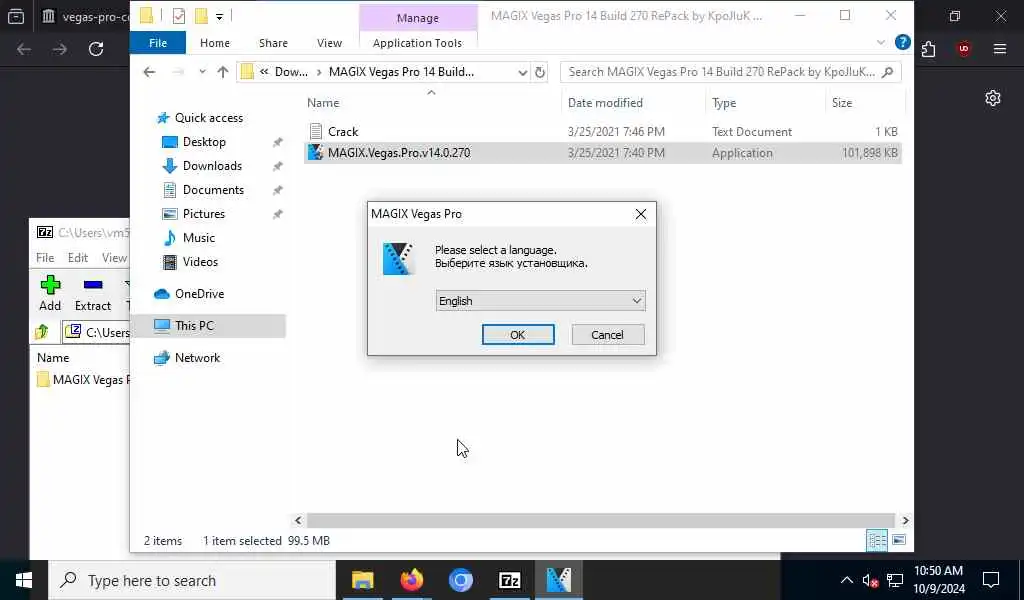Screen dimensions: 1024x600
Task: Open the File tab in Explorer ribbon
Action: [x=158, y=43]
